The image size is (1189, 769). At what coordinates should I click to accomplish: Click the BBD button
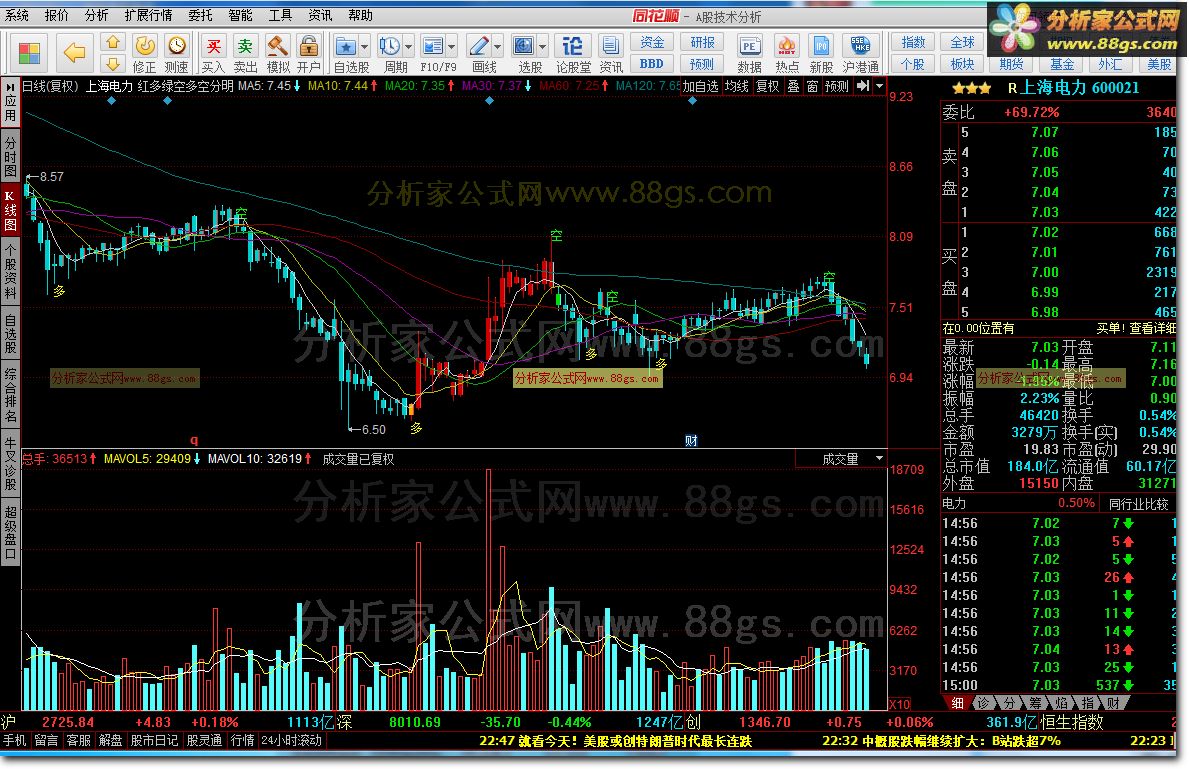click(x=651, y=64)
